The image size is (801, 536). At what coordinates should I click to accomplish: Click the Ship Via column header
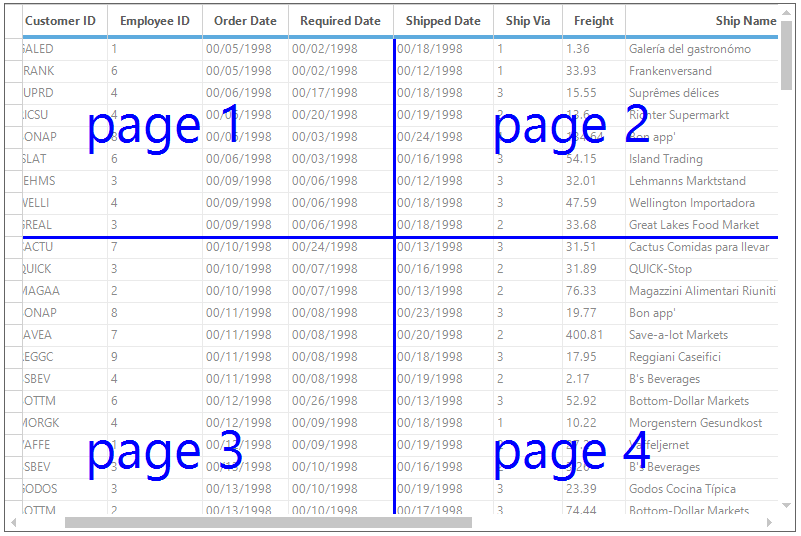528,21
